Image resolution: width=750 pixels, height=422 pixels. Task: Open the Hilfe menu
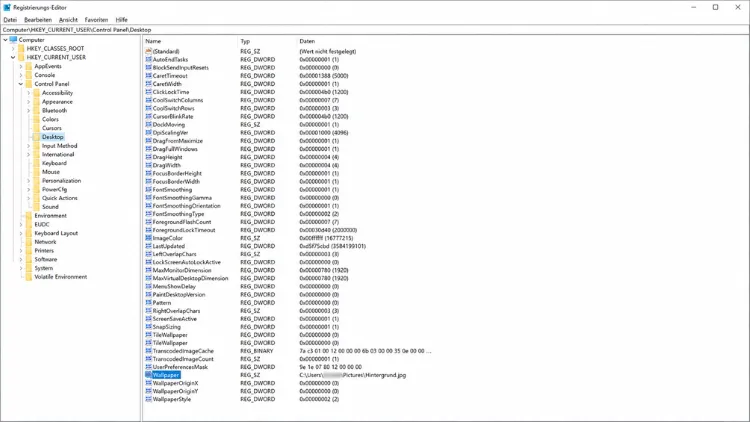121,20
